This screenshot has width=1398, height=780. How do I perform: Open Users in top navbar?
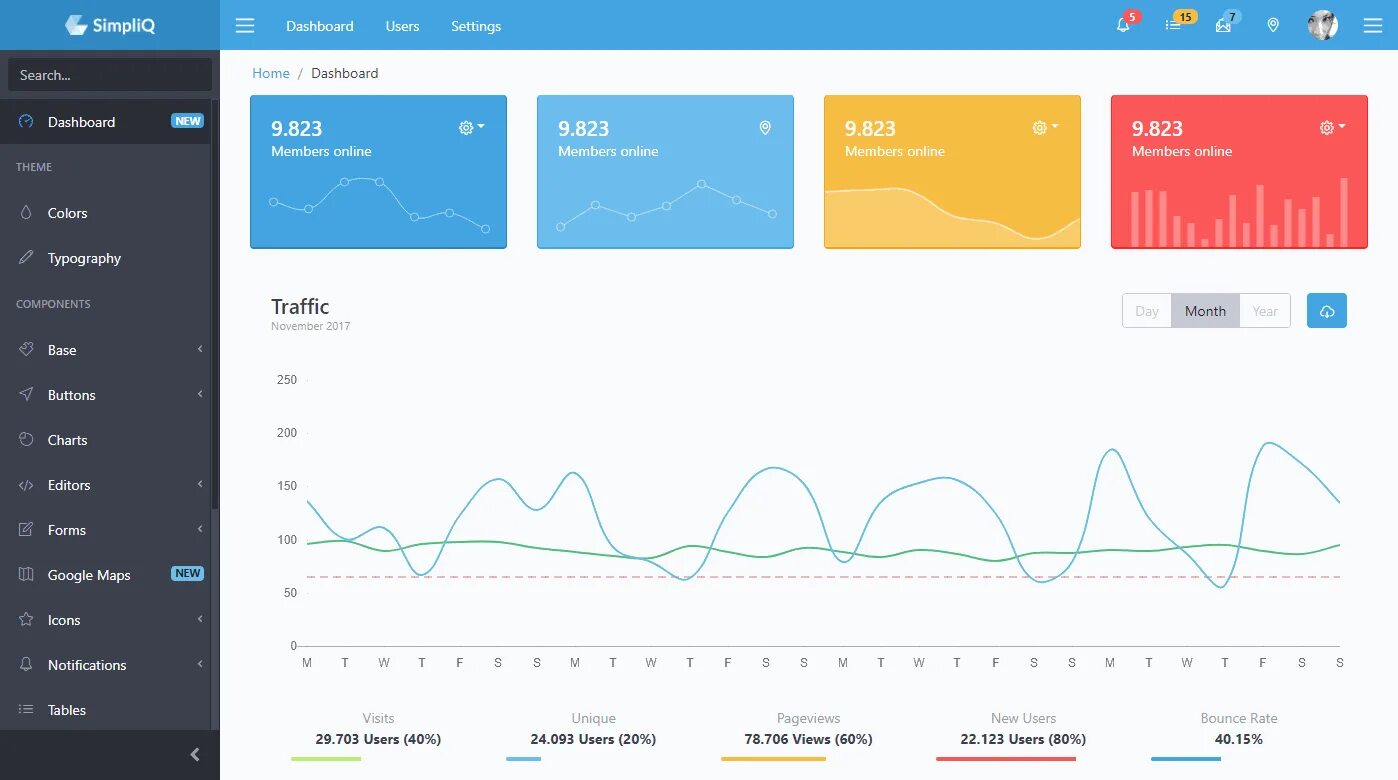coord(402,26)
